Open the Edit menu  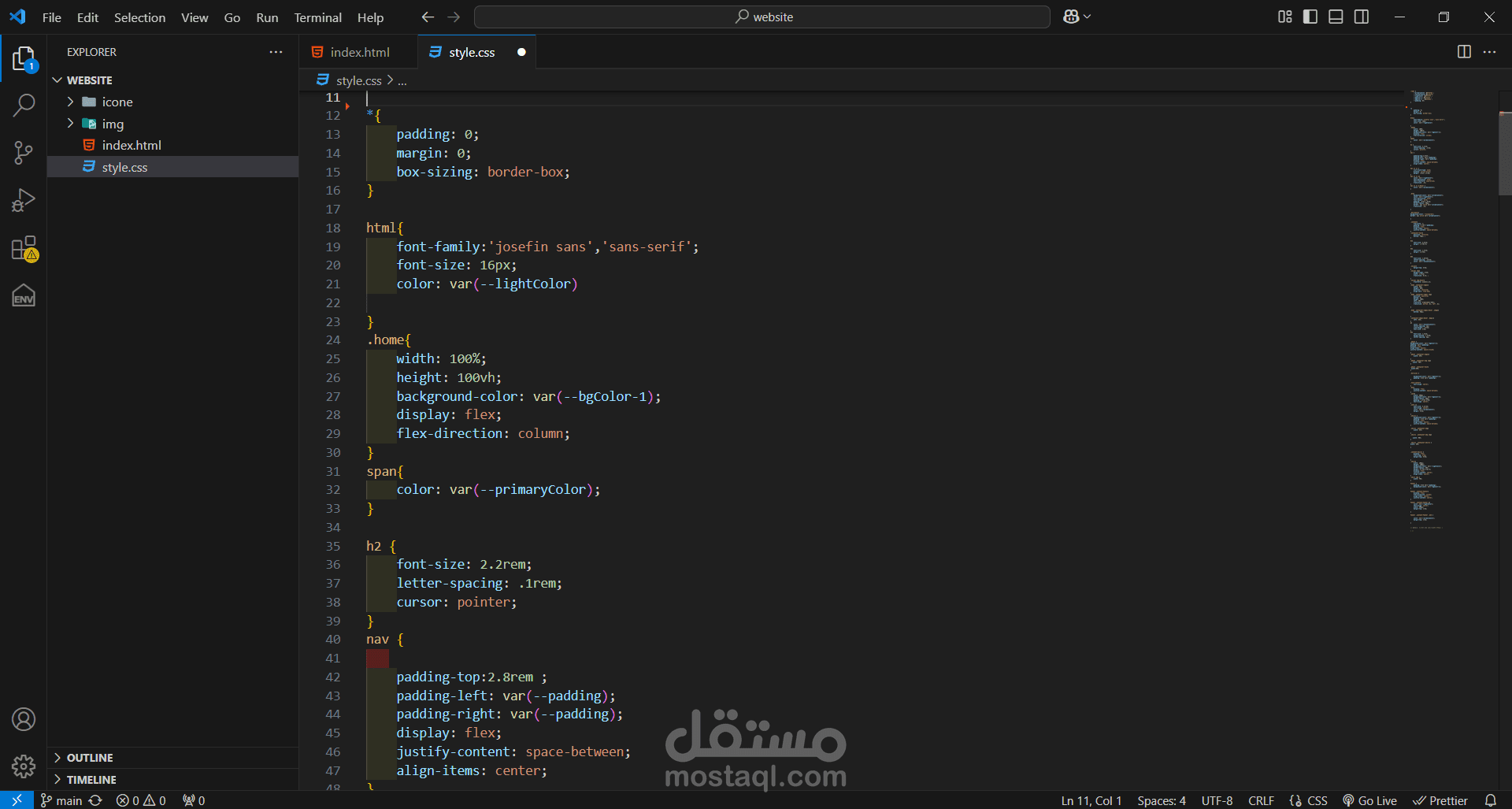87,17
